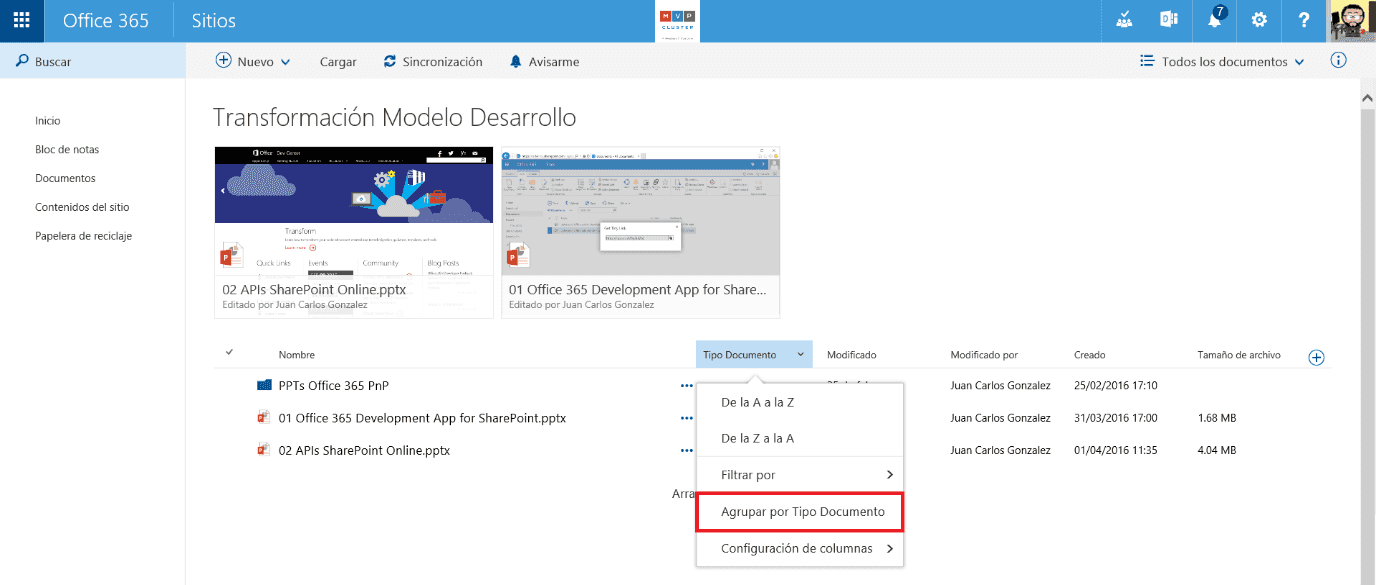Image resolution: width=1376 pixels, height=585 pixels.
Task: Open Bloc de notas in the navigation
Action: click(x=67, y=150)
